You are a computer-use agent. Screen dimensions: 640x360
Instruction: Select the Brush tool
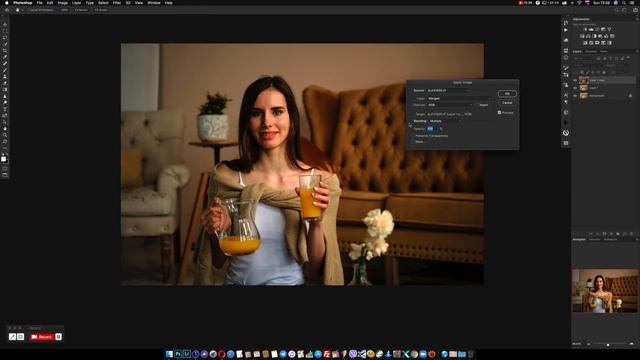point(5,70)
